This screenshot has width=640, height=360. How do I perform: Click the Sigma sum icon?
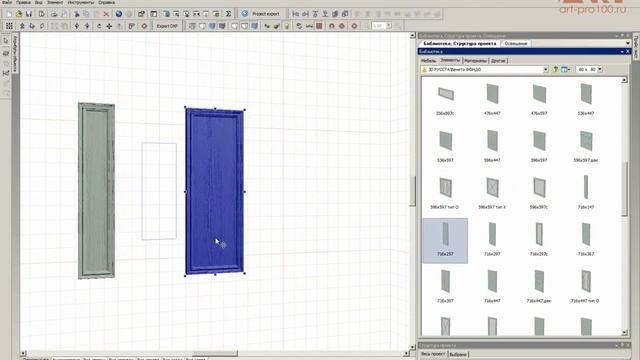pyautogui.click(x=229, y=14)
